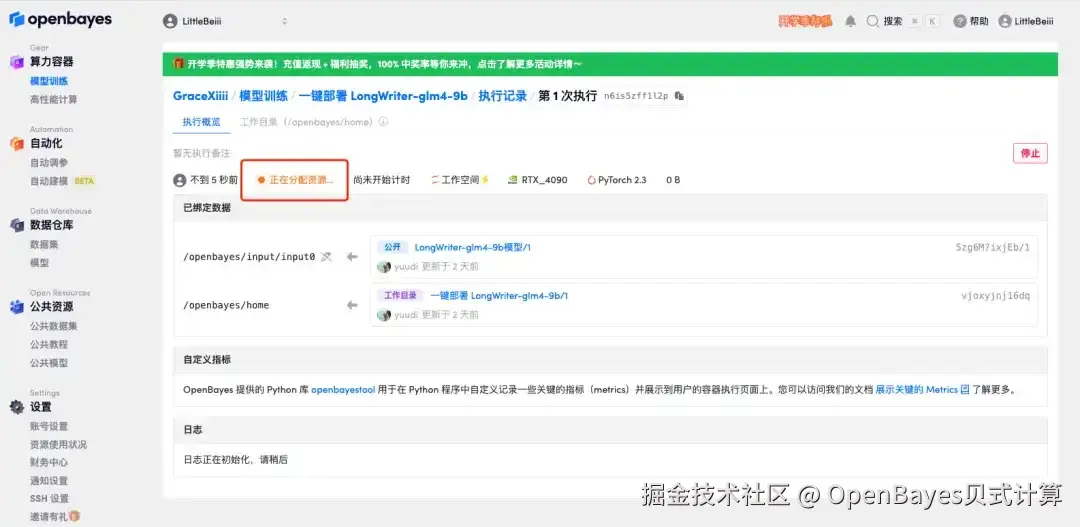The width and height of the screenshot is (1080, 527).
Task: Click the info icon beside 工作目录 tab
Action: click(384, 122)
